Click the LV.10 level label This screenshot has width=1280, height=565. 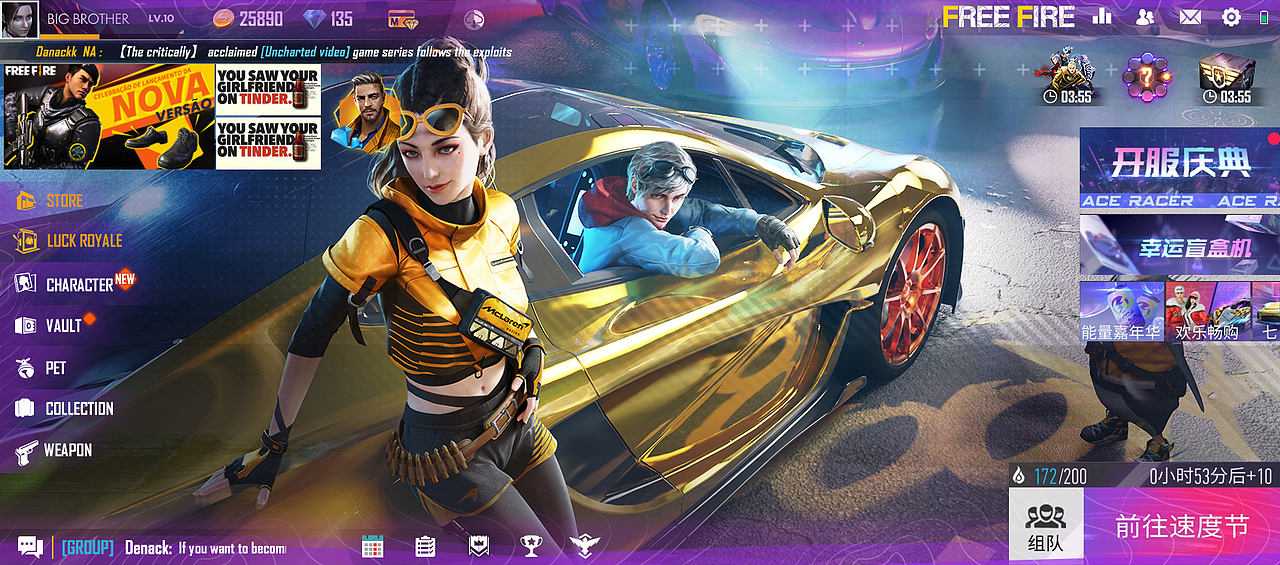click(160, 18)
